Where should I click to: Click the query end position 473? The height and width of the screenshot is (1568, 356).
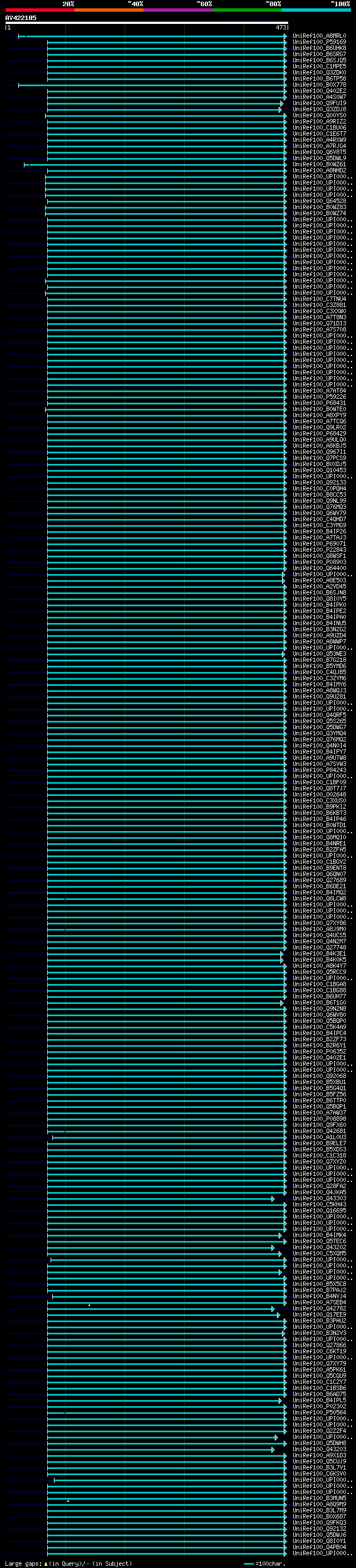pos(280,27)
